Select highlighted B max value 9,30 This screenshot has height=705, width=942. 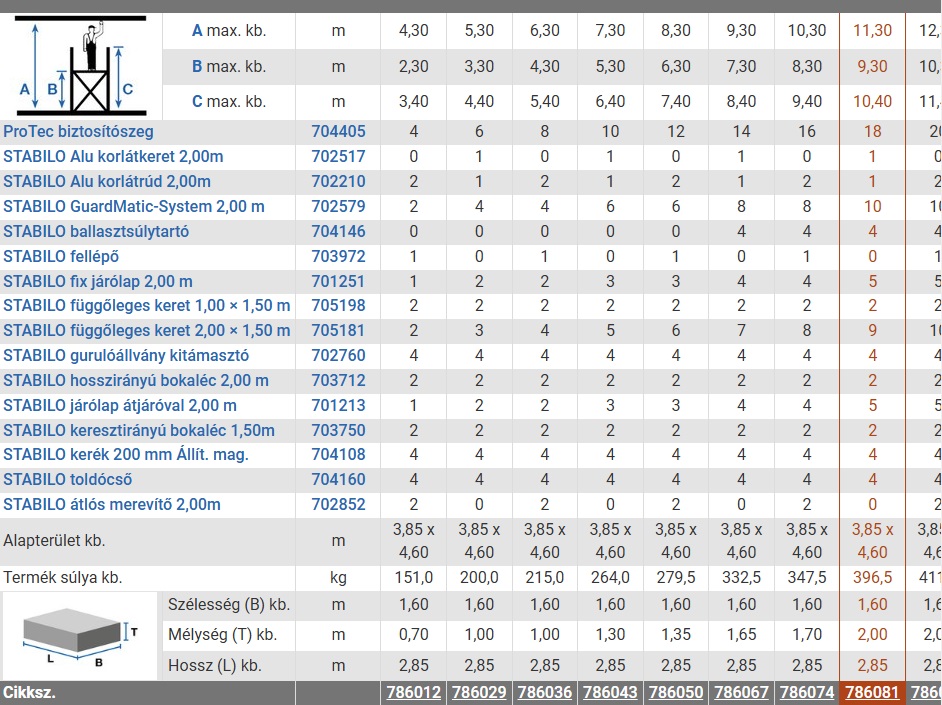pyautogui.click(x=872, y=67)
